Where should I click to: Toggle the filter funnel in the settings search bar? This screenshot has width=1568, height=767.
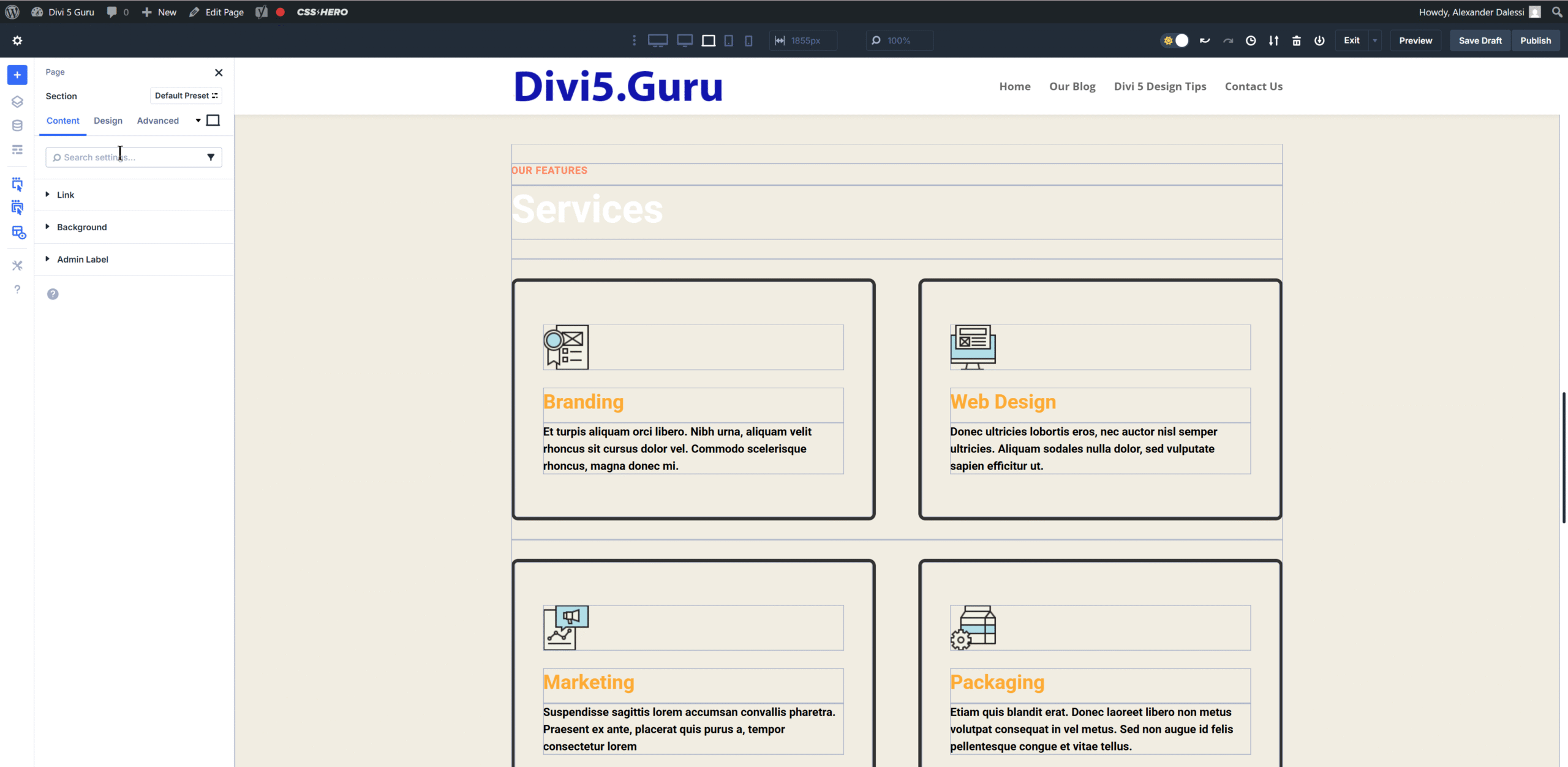coord(211,157)
